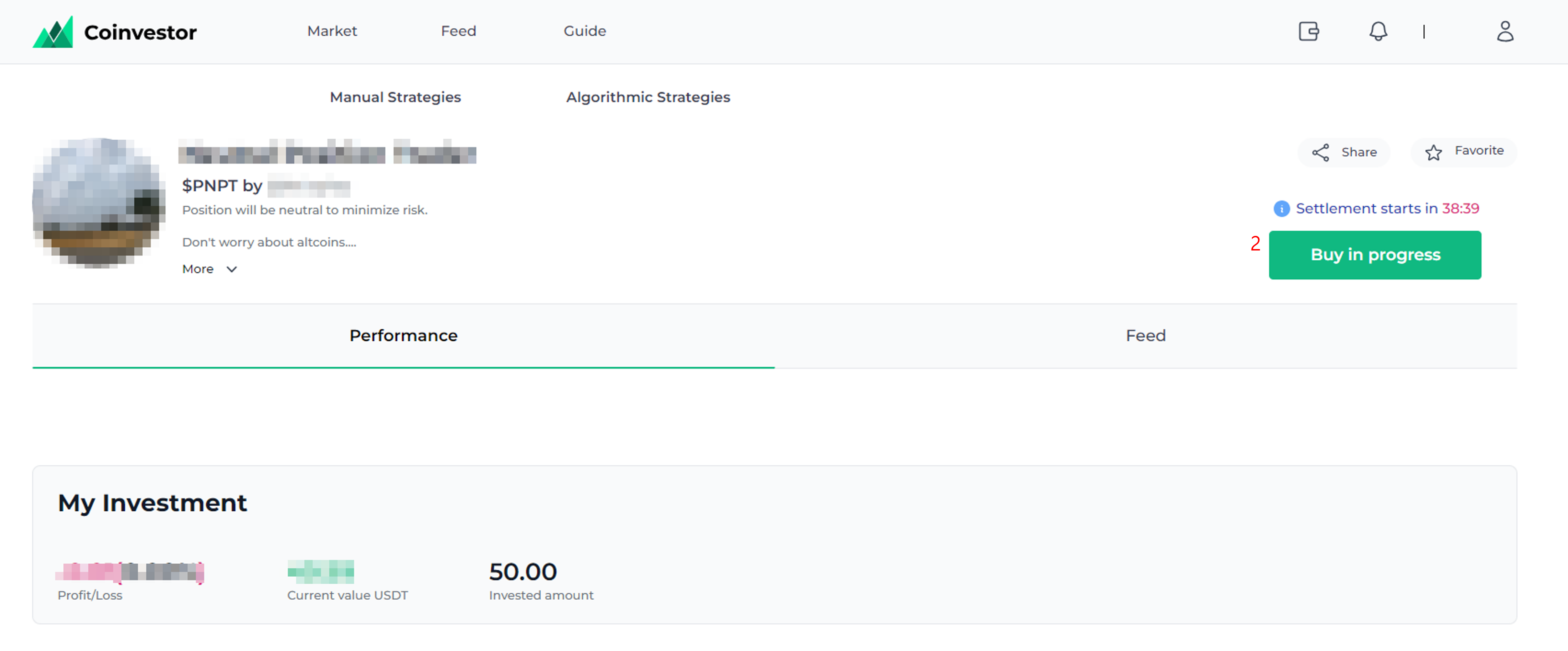Click the 50.00 invested amount value
Image resolution: width=1568 pixels, height=651 pixels.
pos(523,572)
